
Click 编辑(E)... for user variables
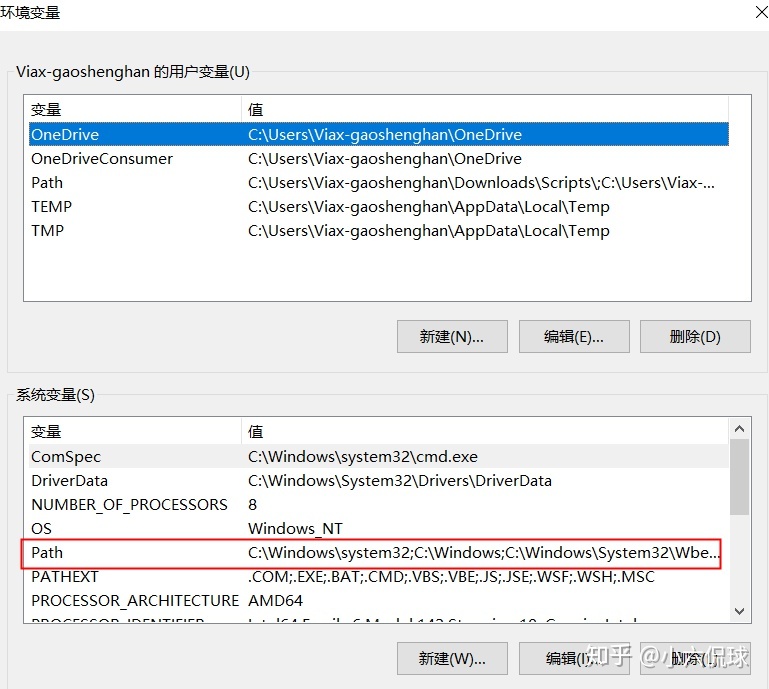point(574,336)
